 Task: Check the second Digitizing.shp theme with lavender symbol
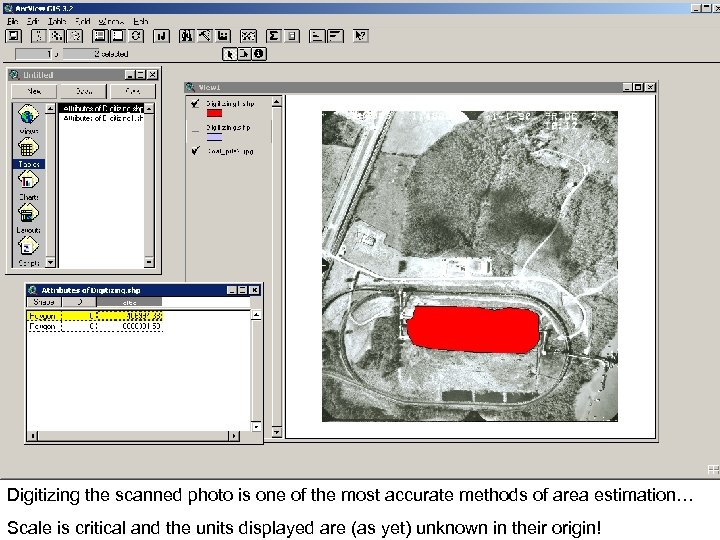pos(196,131)
